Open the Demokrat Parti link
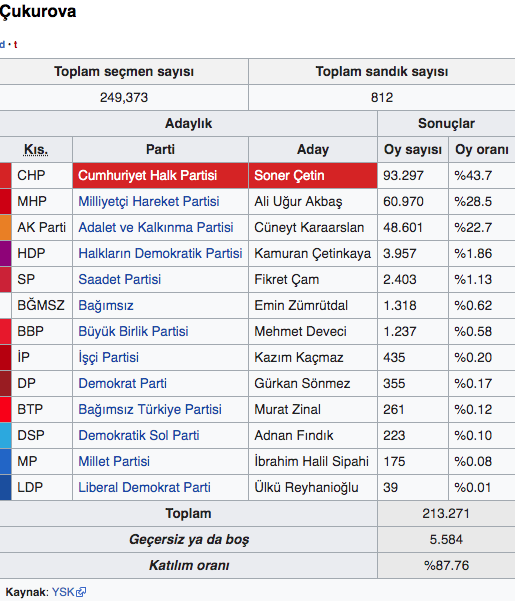This screenshot has width=515, height=601. click(123, 383)
